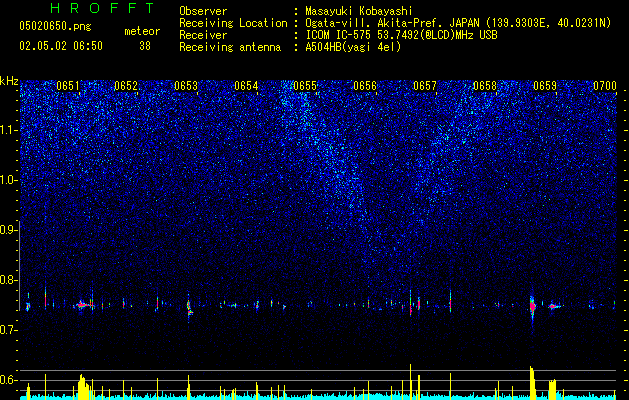Viewport: 629px width, 400px height.
Task: Click the meteor echo at 0653
Action: tap(189, 307)
